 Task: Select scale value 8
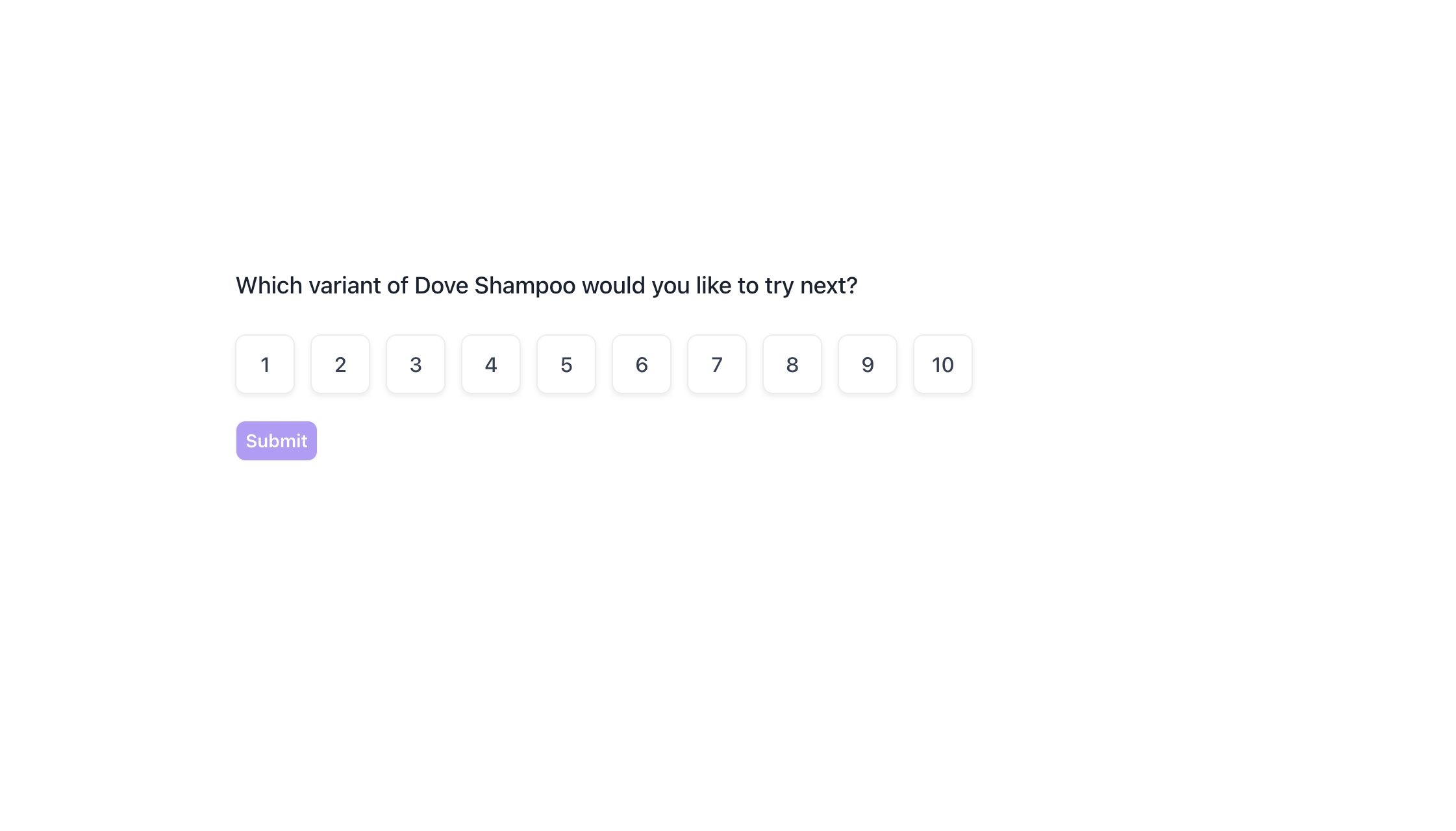[x=792, y=364]
